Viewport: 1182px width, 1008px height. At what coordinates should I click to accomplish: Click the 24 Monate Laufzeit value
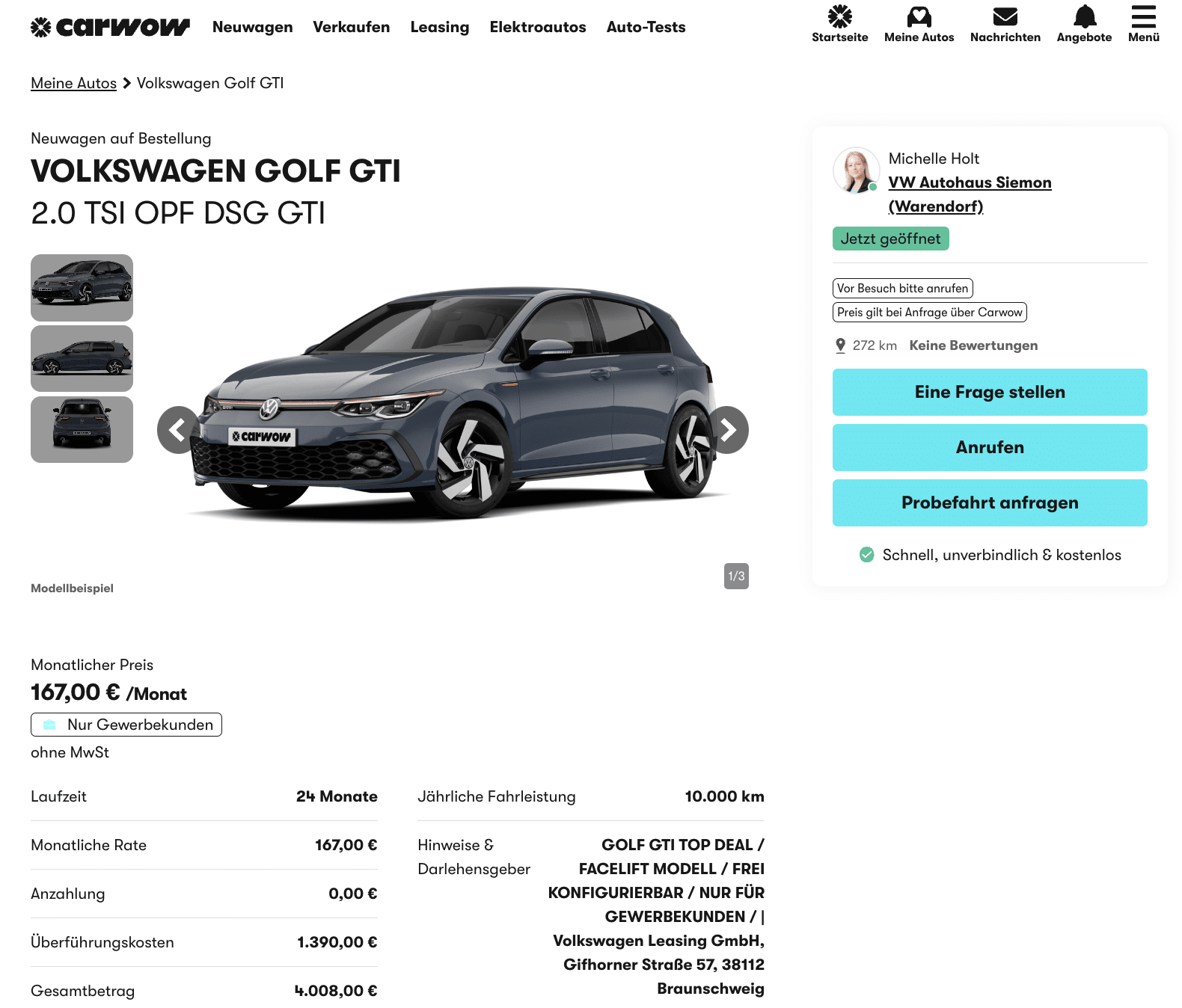click(337, 796)
